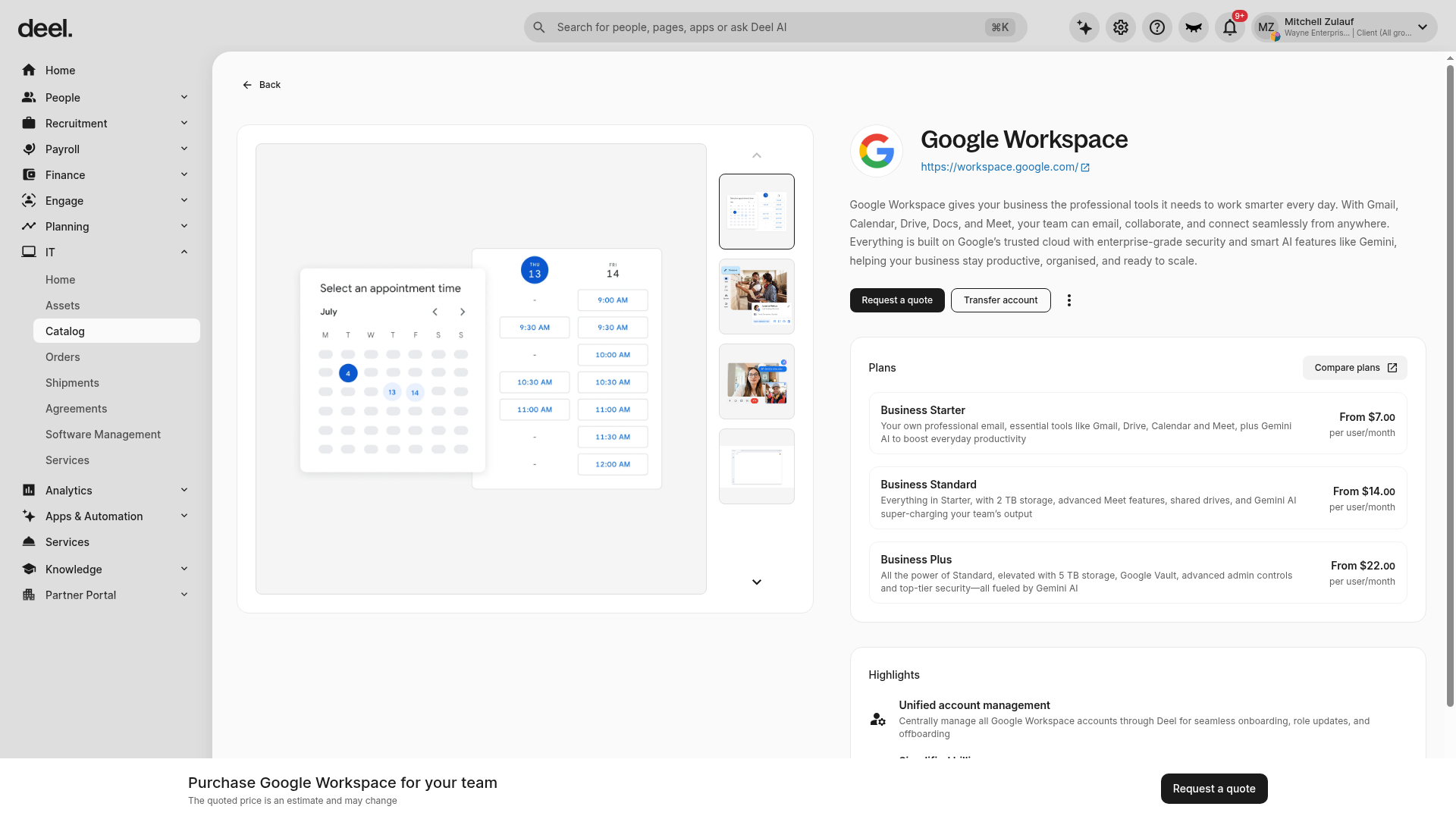This screenshot has height=819, width=1456.
Task: Click the Google logo icon
Action: [x=877, y=151]
